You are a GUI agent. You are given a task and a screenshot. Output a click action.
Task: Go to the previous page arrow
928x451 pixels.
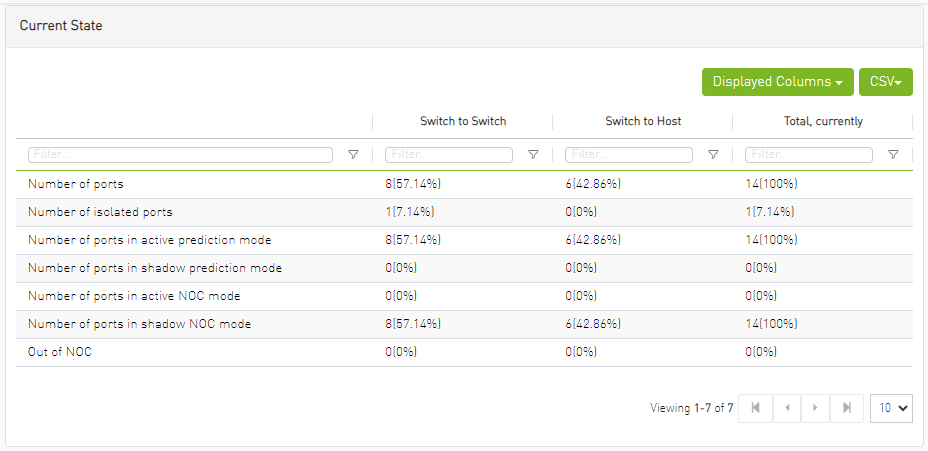787,408
